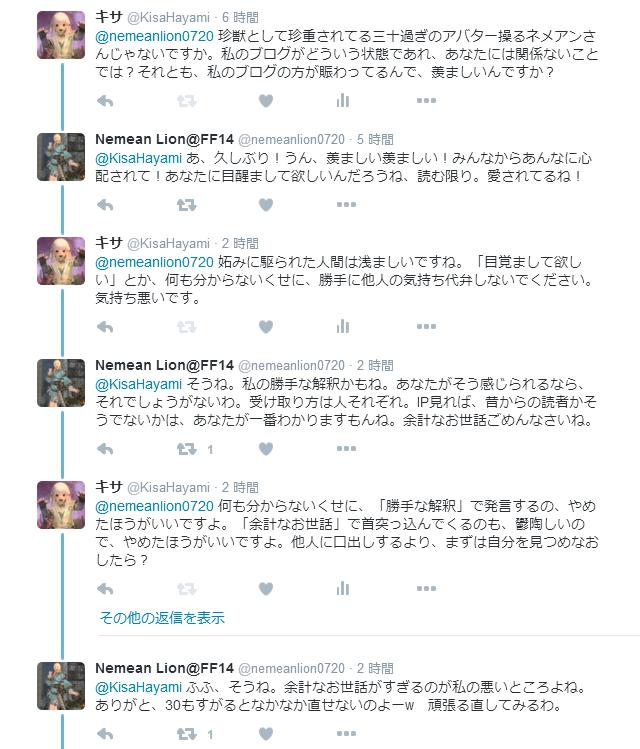Open analytics on キサ tweet about 妬み
The width and height of the screenshot is (640, 749).
[x=343, y=326]
